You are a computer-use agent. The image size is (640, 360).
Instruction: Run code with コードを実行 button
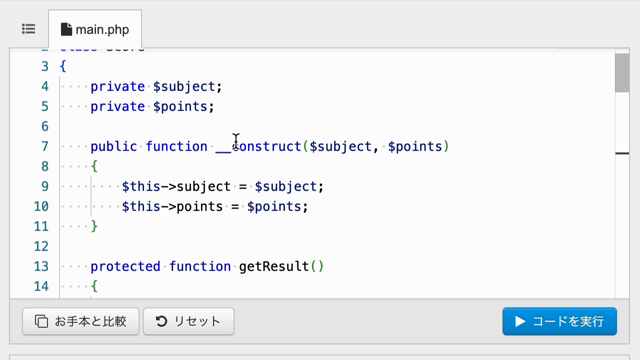pyautogui.click(x=560, y=322)
